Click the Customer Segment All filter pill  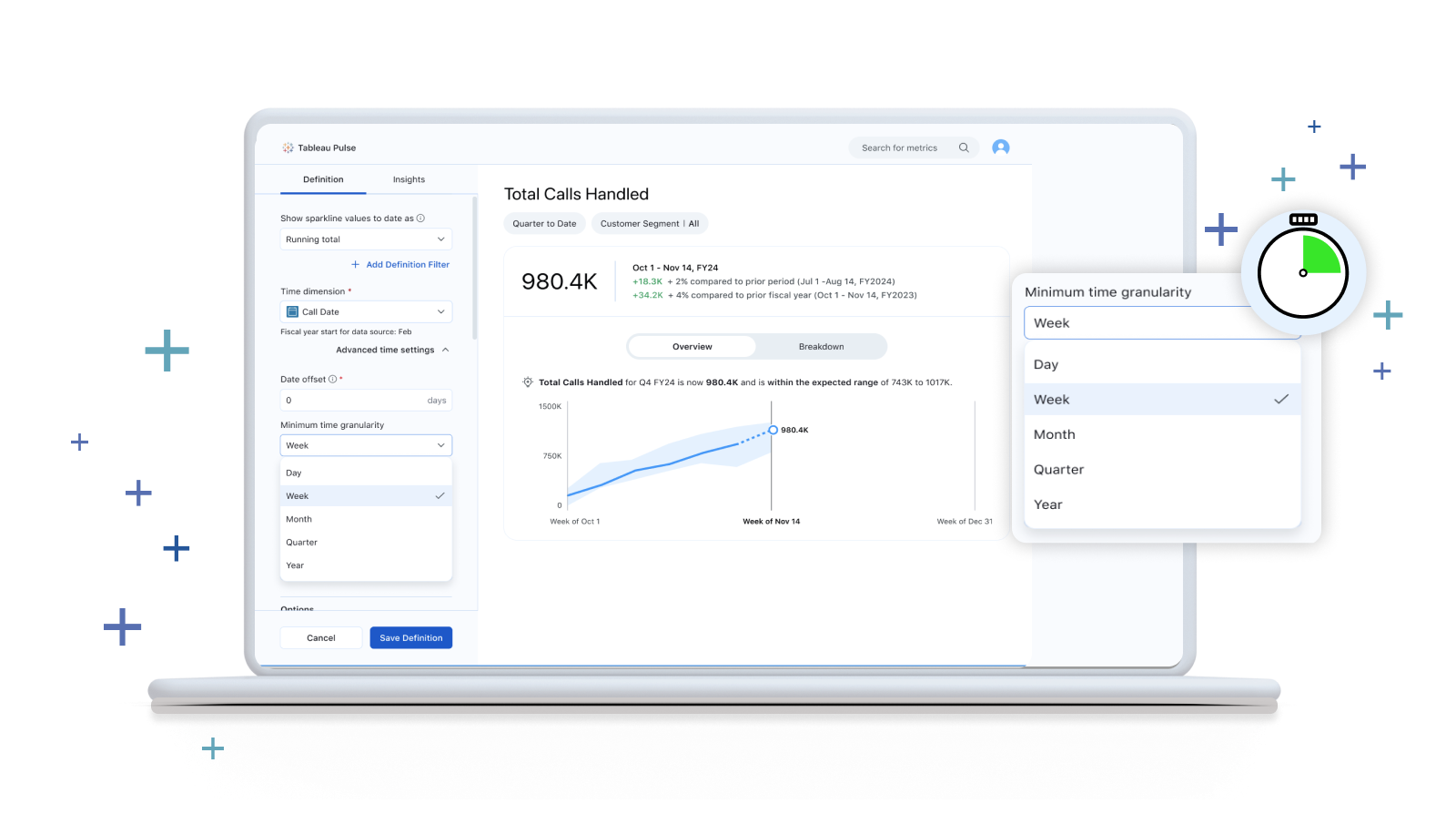pos(650,223)
